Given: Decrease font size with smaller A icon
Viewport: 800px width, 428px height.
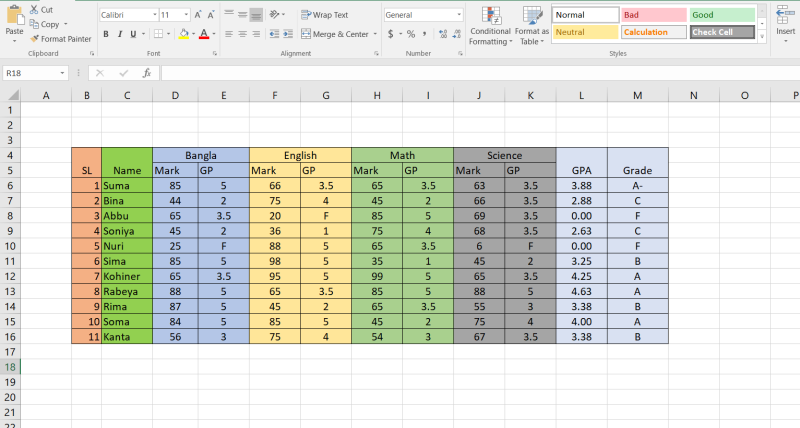Looking at the screenshot, I should pyautogui.click(x=211, y=15).
